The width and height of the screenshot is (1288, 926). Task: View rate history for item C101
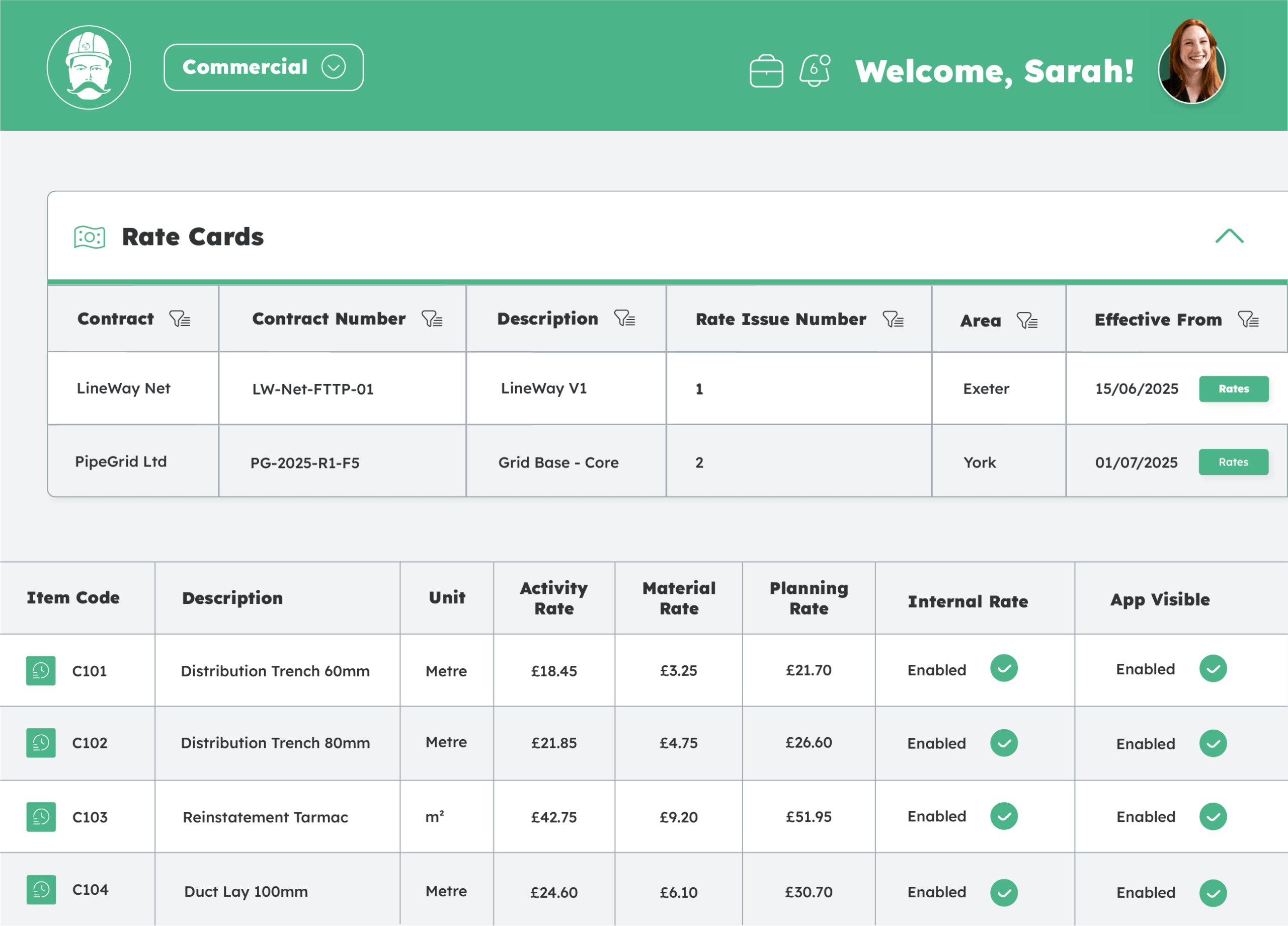pyautogui.click(x=41, y=671)
